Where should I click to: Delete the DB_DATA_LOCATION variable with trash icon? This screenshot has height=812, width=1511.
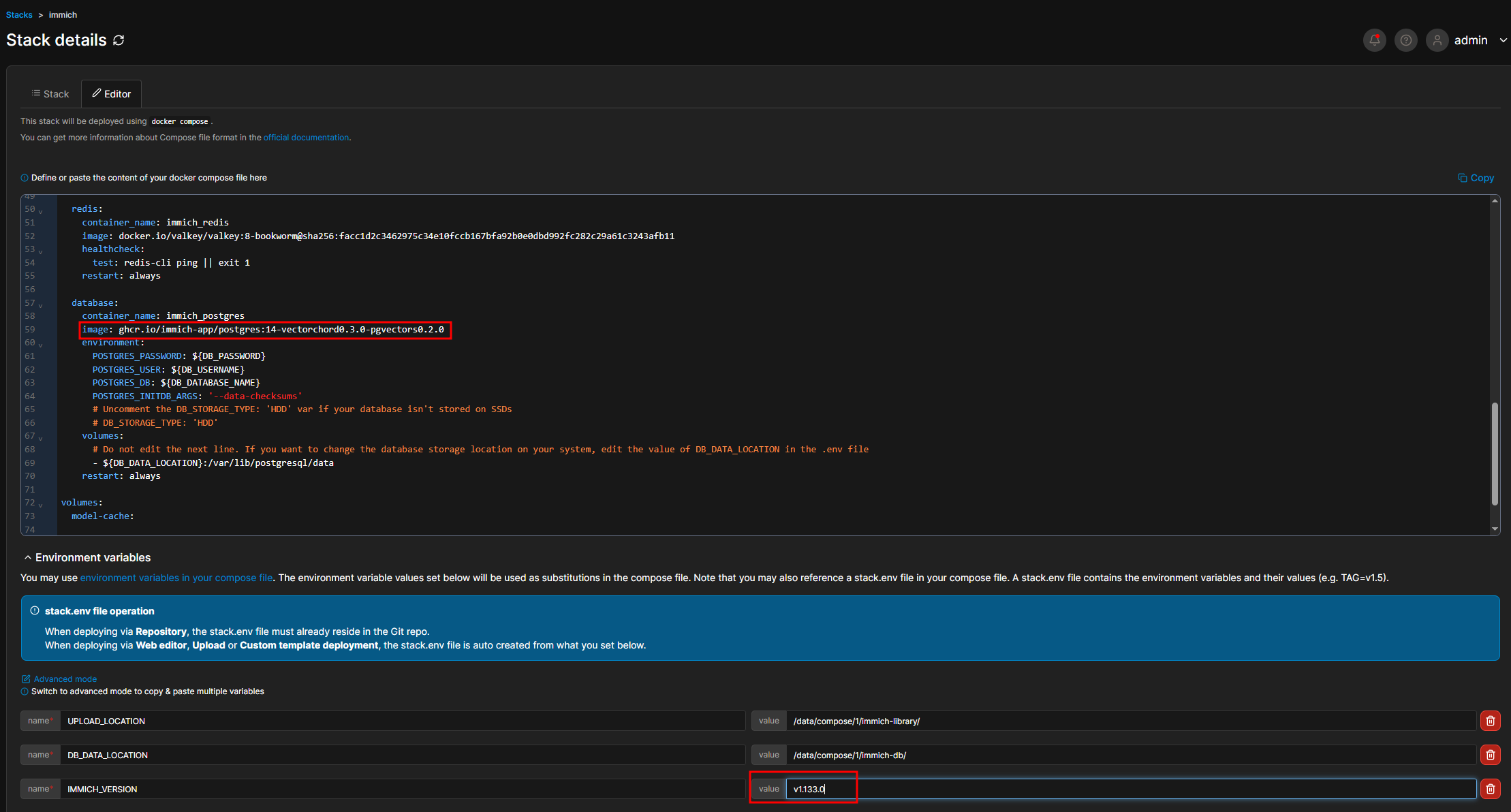pyautogui.click(x=1490, y=755)
